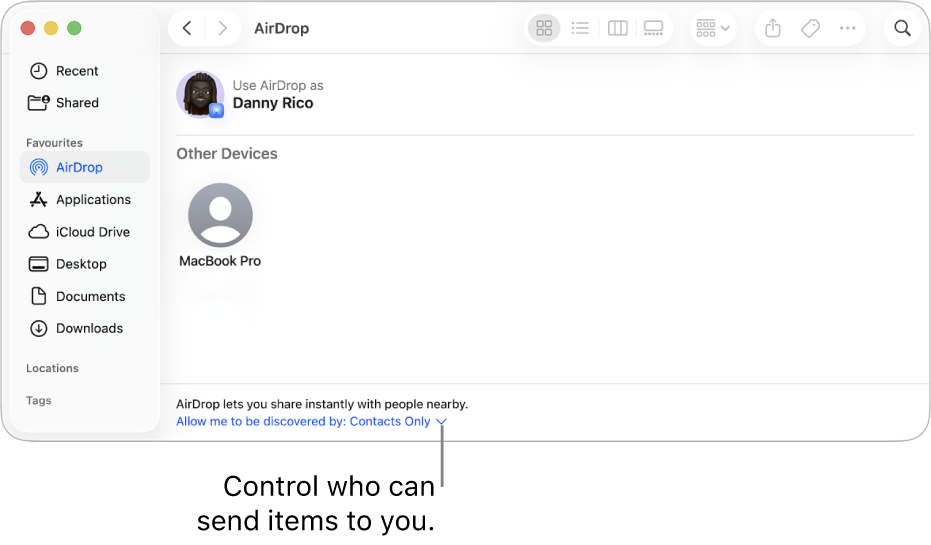Open the More actions ellipsis menu
Screen dimensions: 931x545
[x=847, y=28]
